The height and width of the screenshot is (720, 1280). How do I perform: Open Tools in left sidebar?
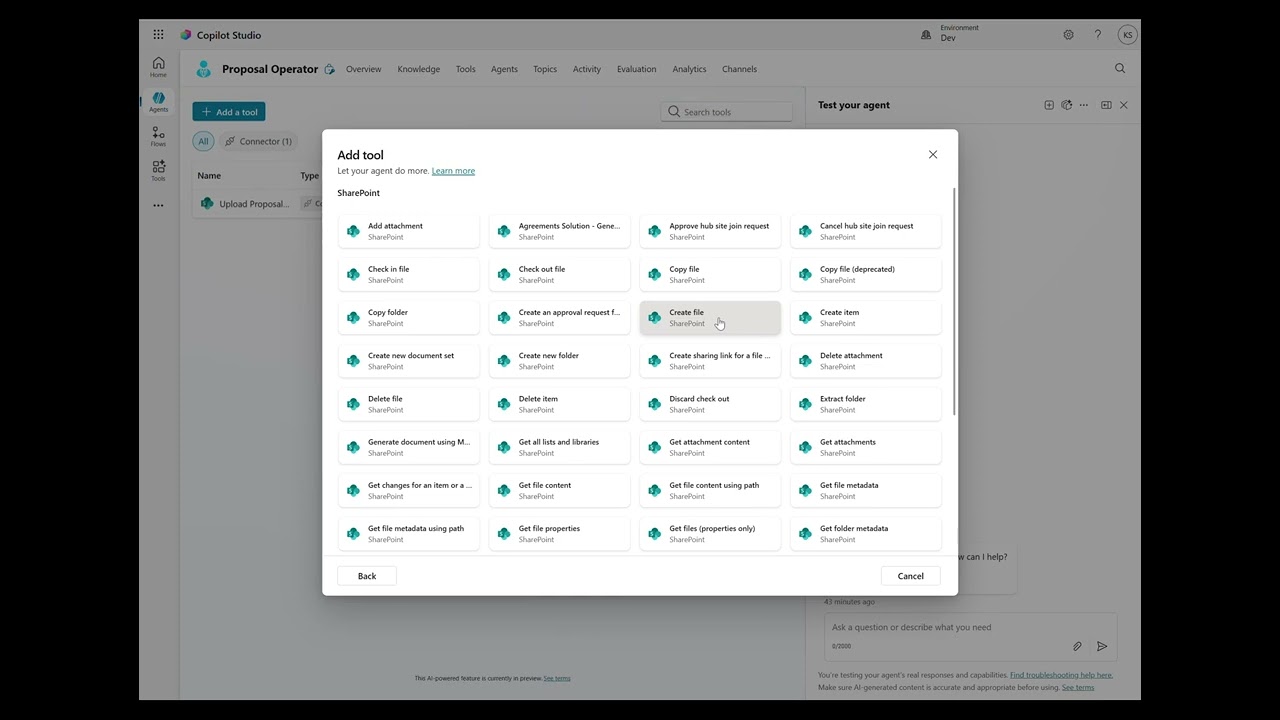coord(158,171)
